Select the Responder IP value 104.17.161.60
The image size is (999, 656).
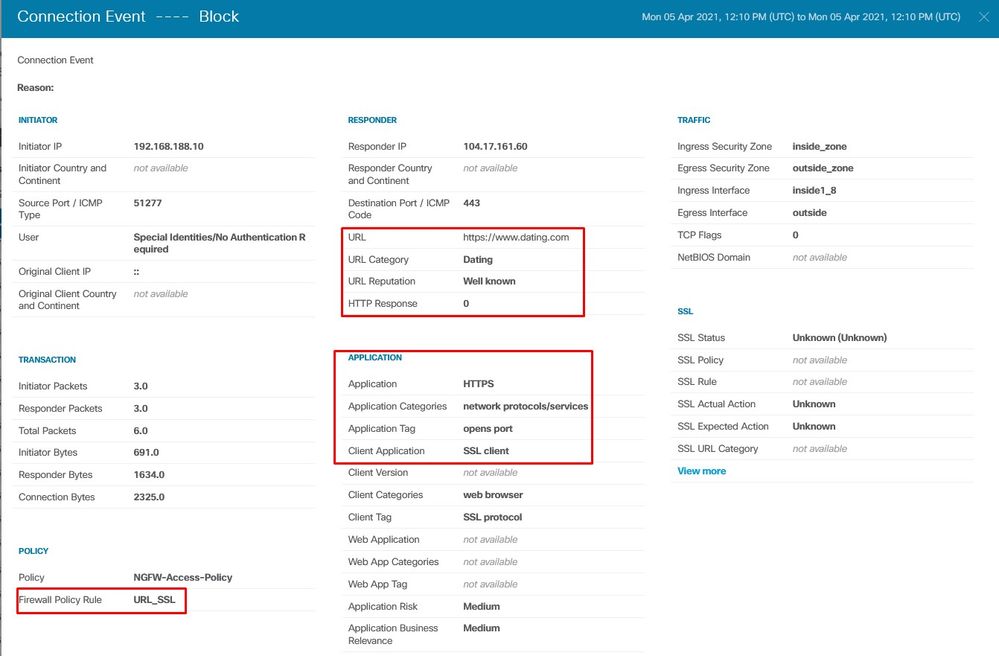(495, 146)
